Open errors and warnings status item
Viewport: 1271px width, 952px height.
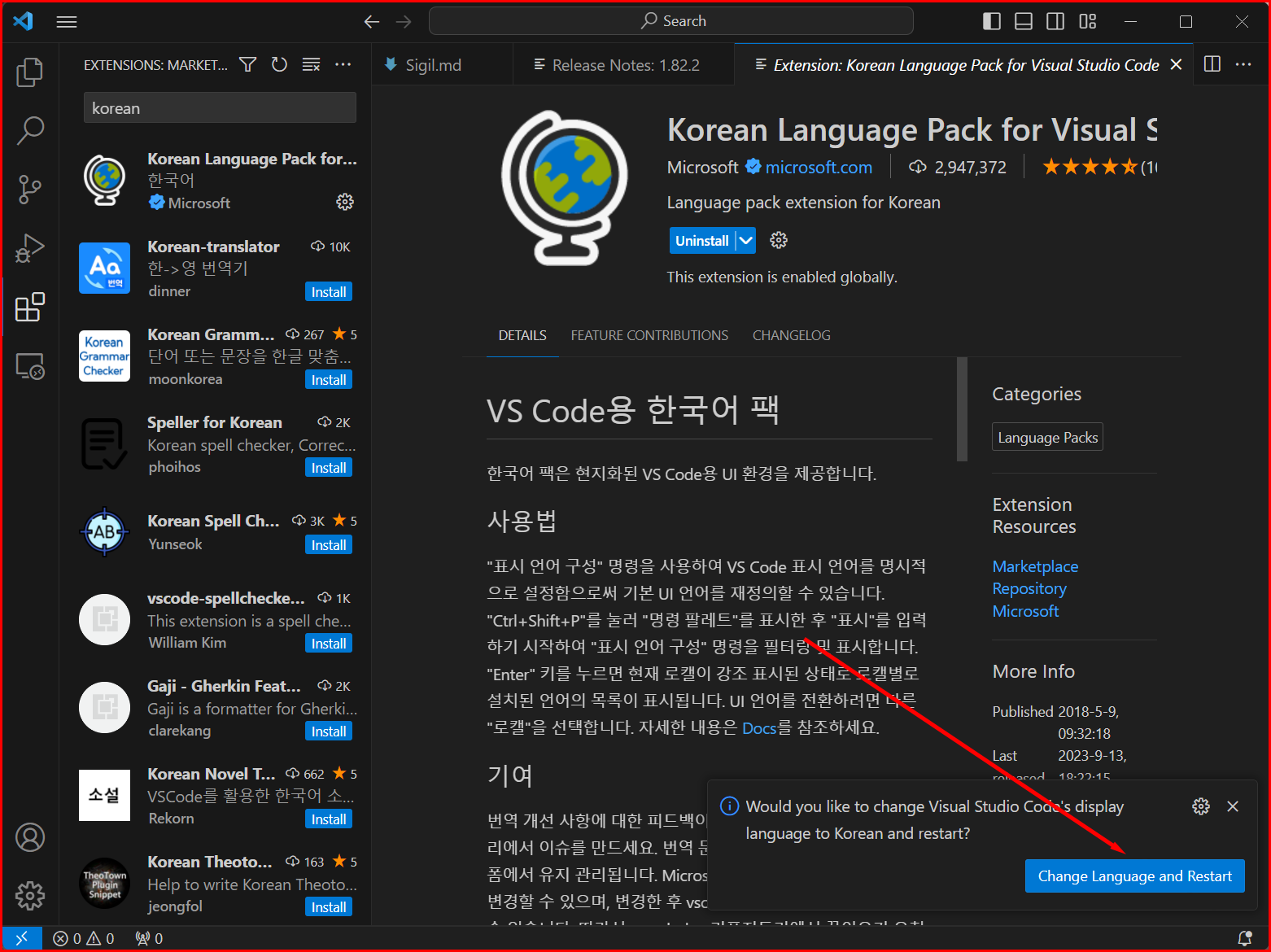pos(84,938)
